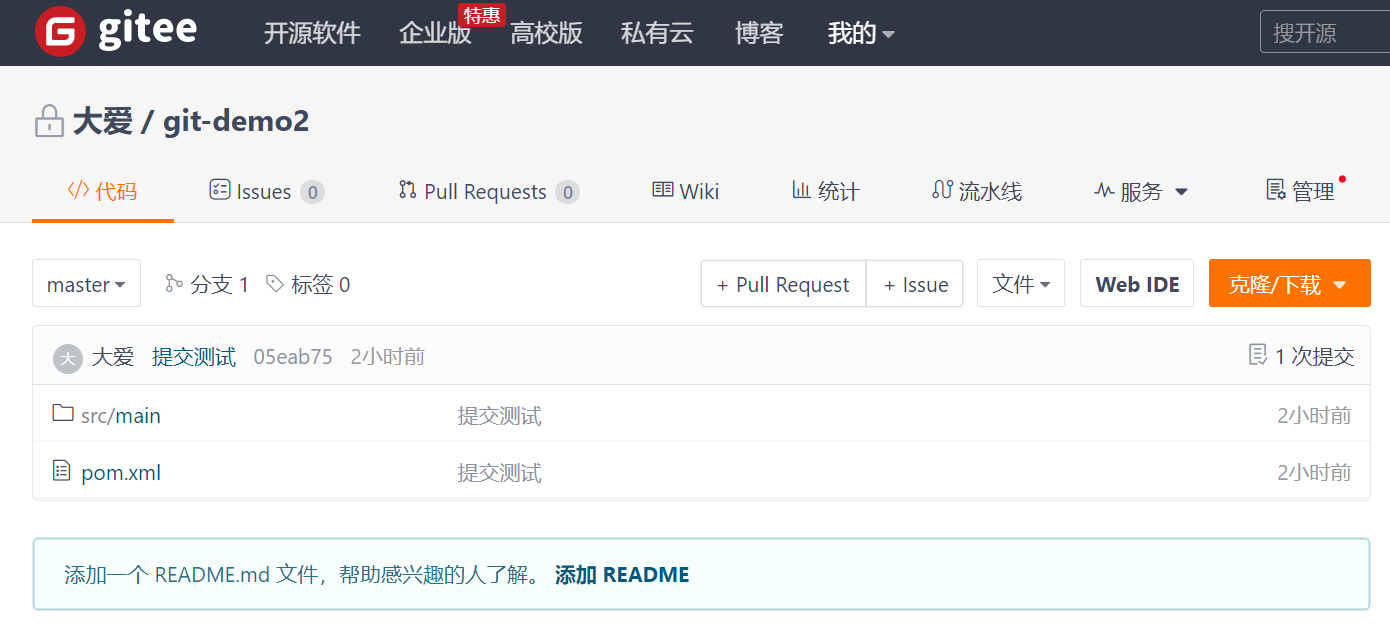The height and width of the screenshot is (626, 1390).
Task: Click the pom.xml file icon
Action: tap(62, 470)
